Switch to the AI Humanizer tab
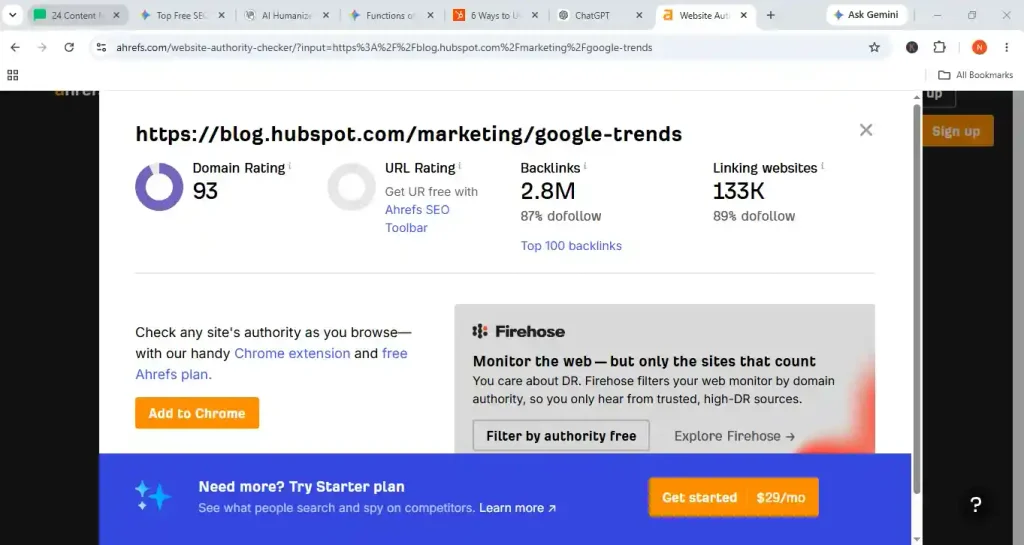Screen dimensions: 1024x545 click(x=286, y=15)
